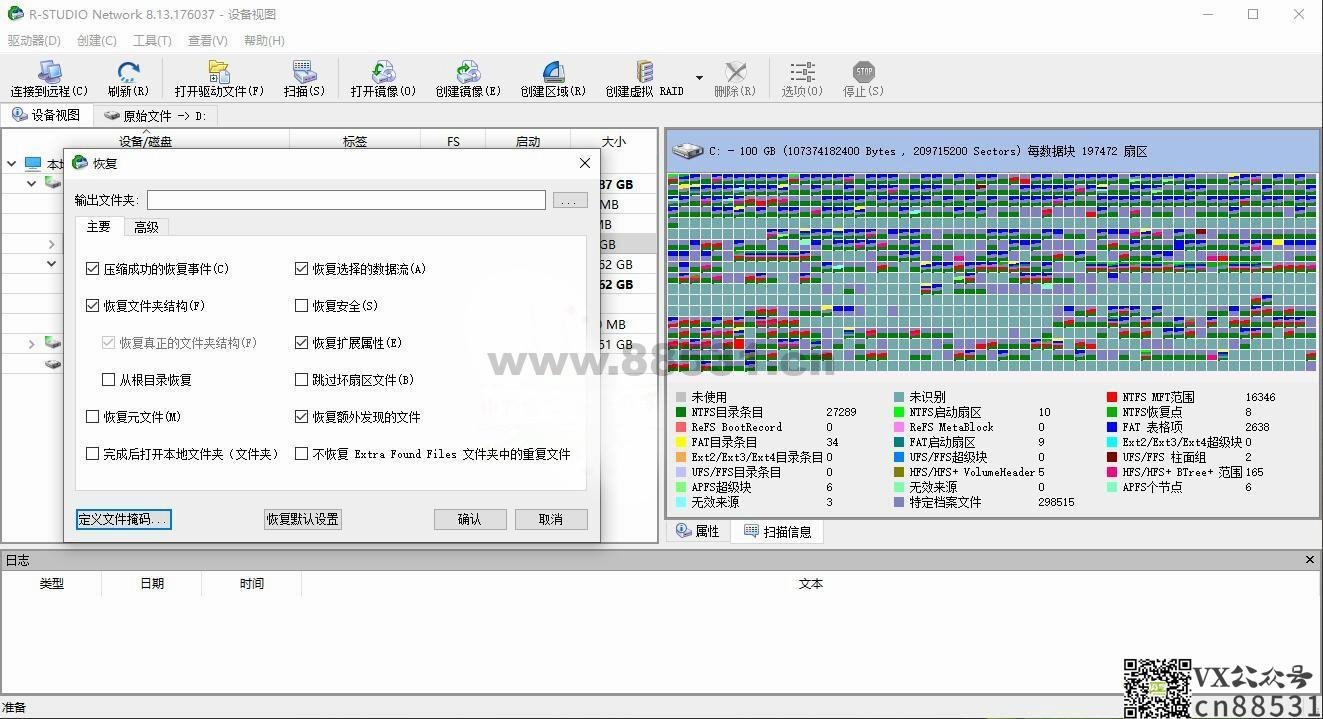
Task: Click the 打开镜像 toolbar icon
Action: (x=383, y=72)
